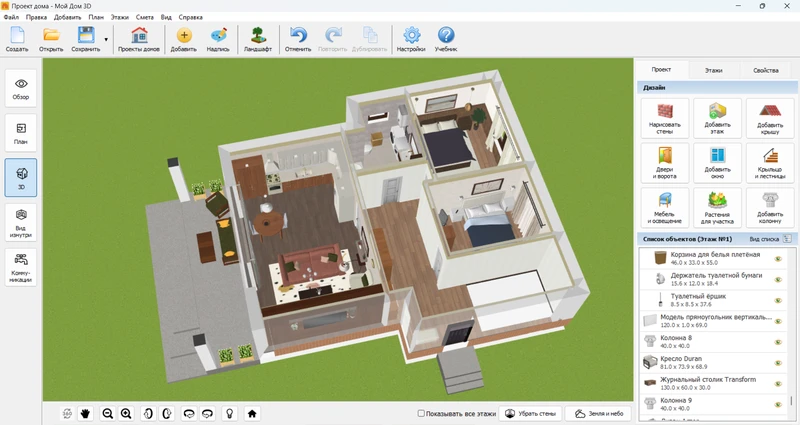Open Проекты домов gallery

coord(138,39)
